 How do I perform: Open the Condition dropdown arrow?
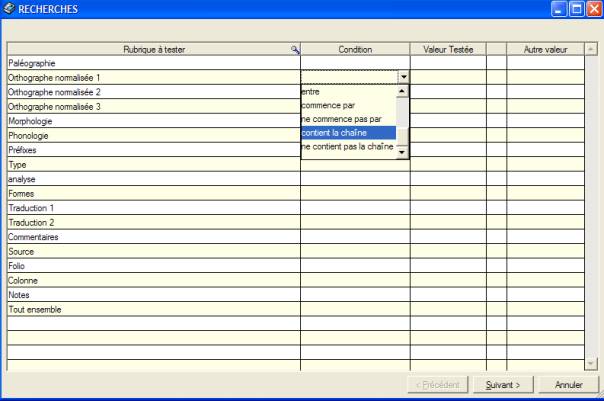403,76
